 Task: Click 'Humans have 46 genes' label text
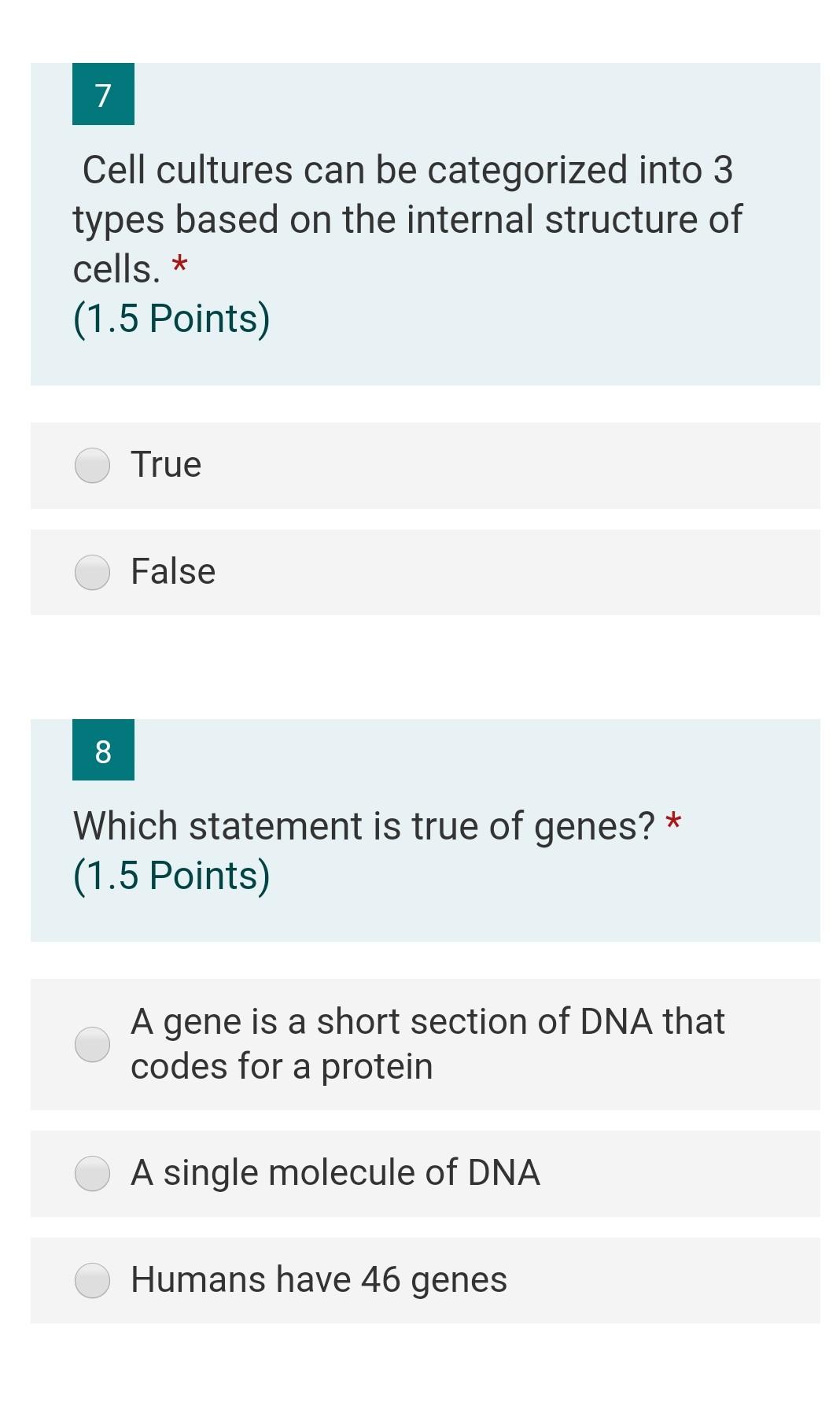319,1279
